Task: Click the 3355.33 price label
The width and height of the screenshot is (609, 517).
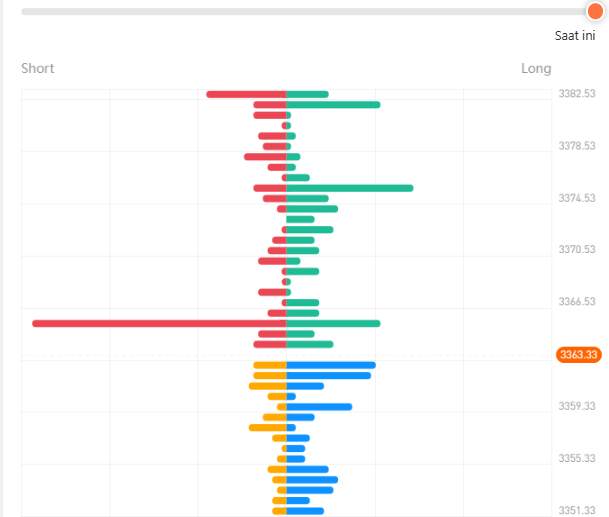Action: (x=577, y=458)
